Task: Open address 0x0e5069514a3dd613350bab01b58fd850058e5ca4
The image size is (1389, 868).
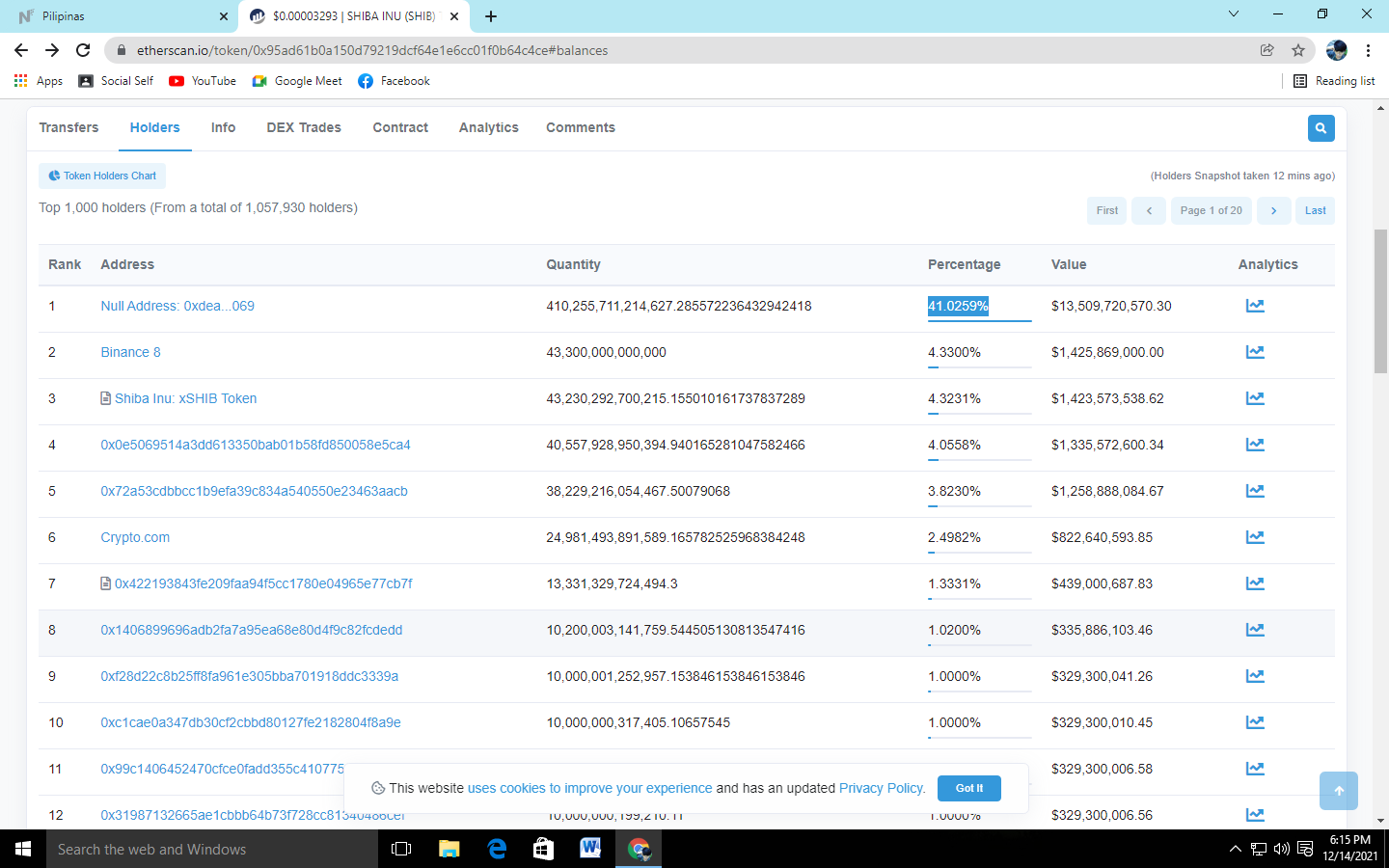Action: tap(256, 445)
